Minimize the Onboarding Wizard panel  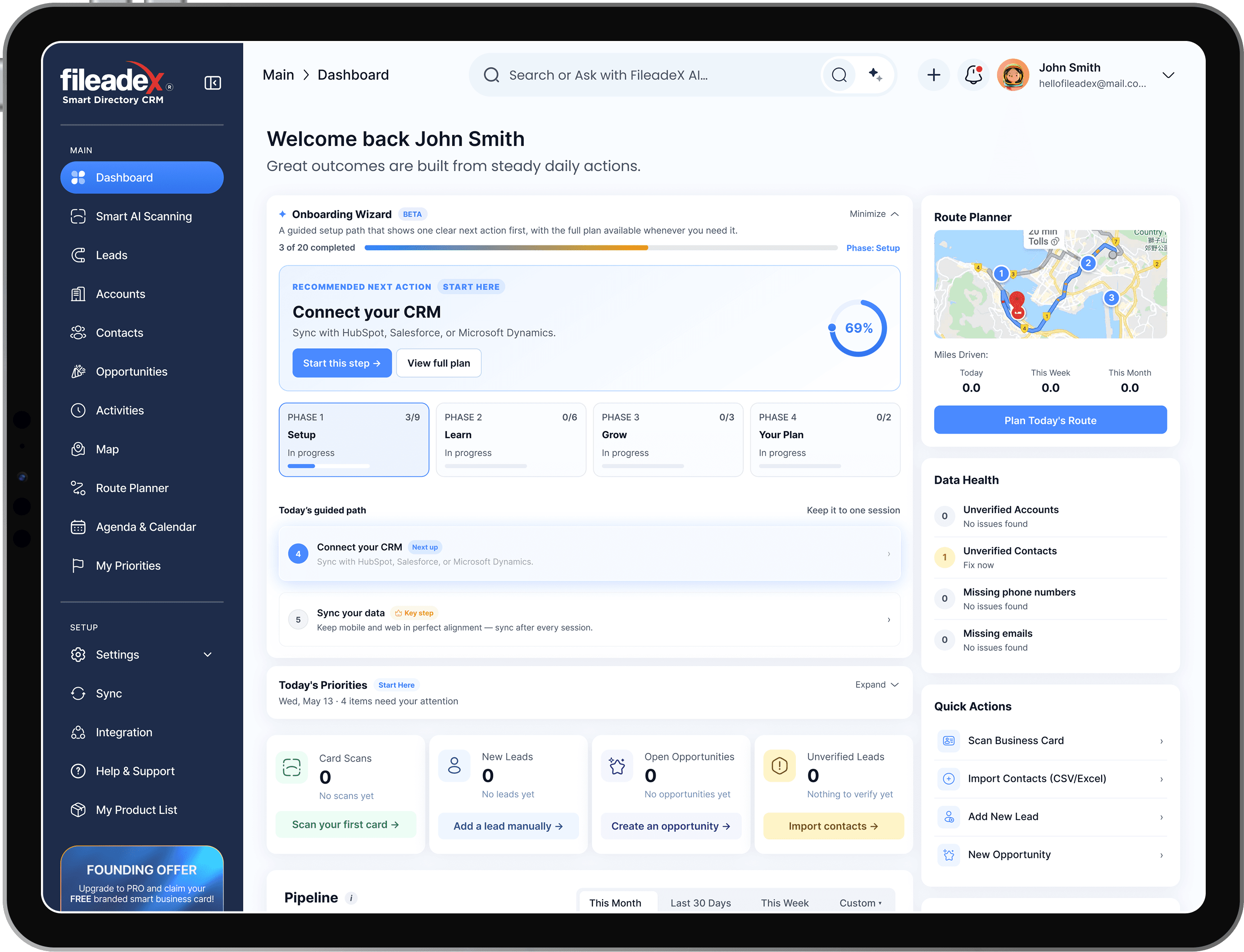click(874, 213)
